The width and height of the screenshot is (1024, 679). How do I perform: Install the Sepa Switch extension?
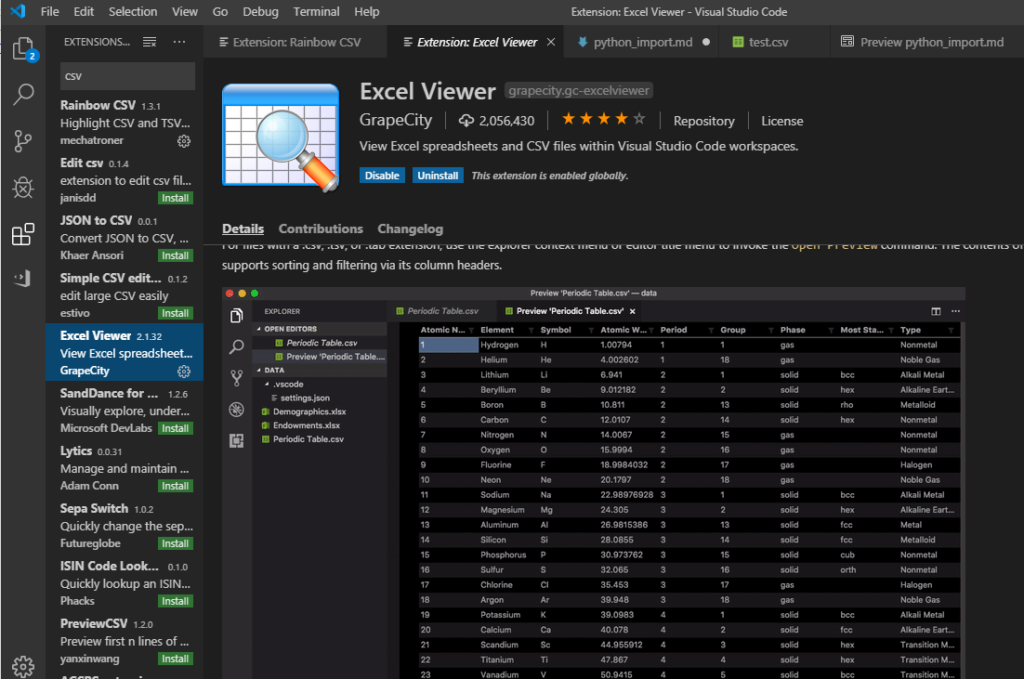[176, 543]
